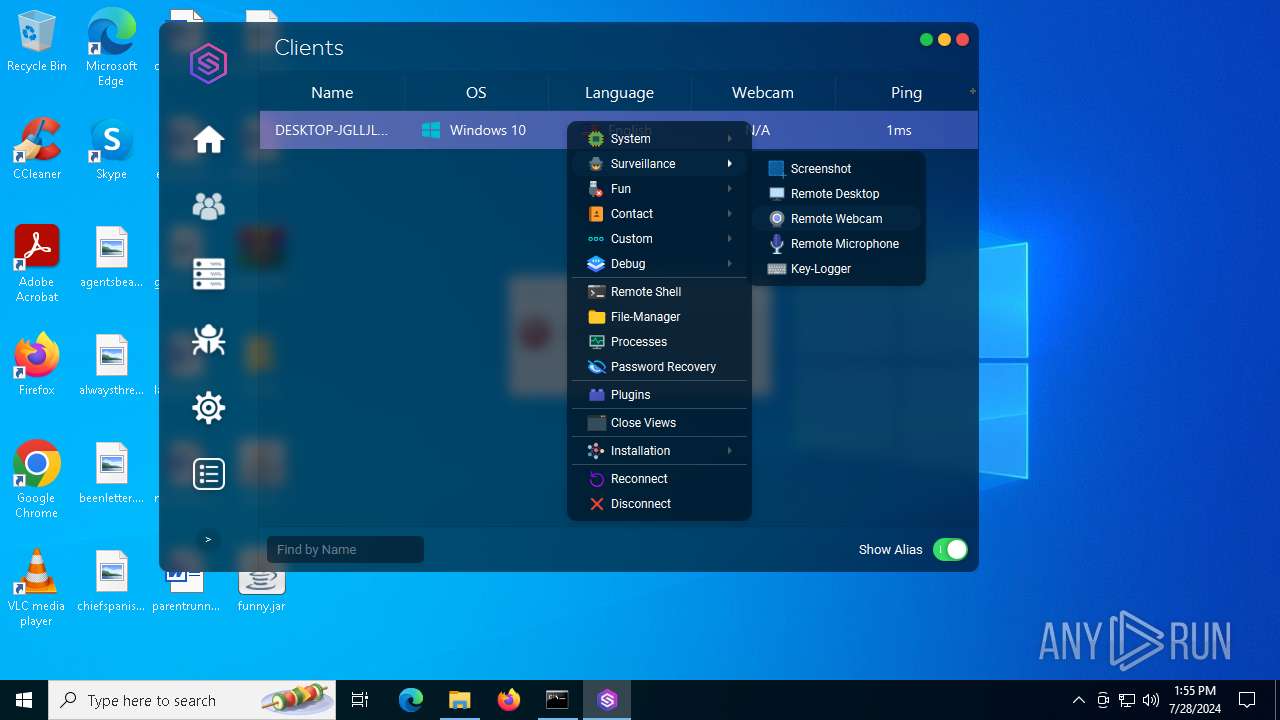The width and height of the screenshot is (1280, 720).
Task: Open File Explorer on taskbar
Action: click(459, 700)
